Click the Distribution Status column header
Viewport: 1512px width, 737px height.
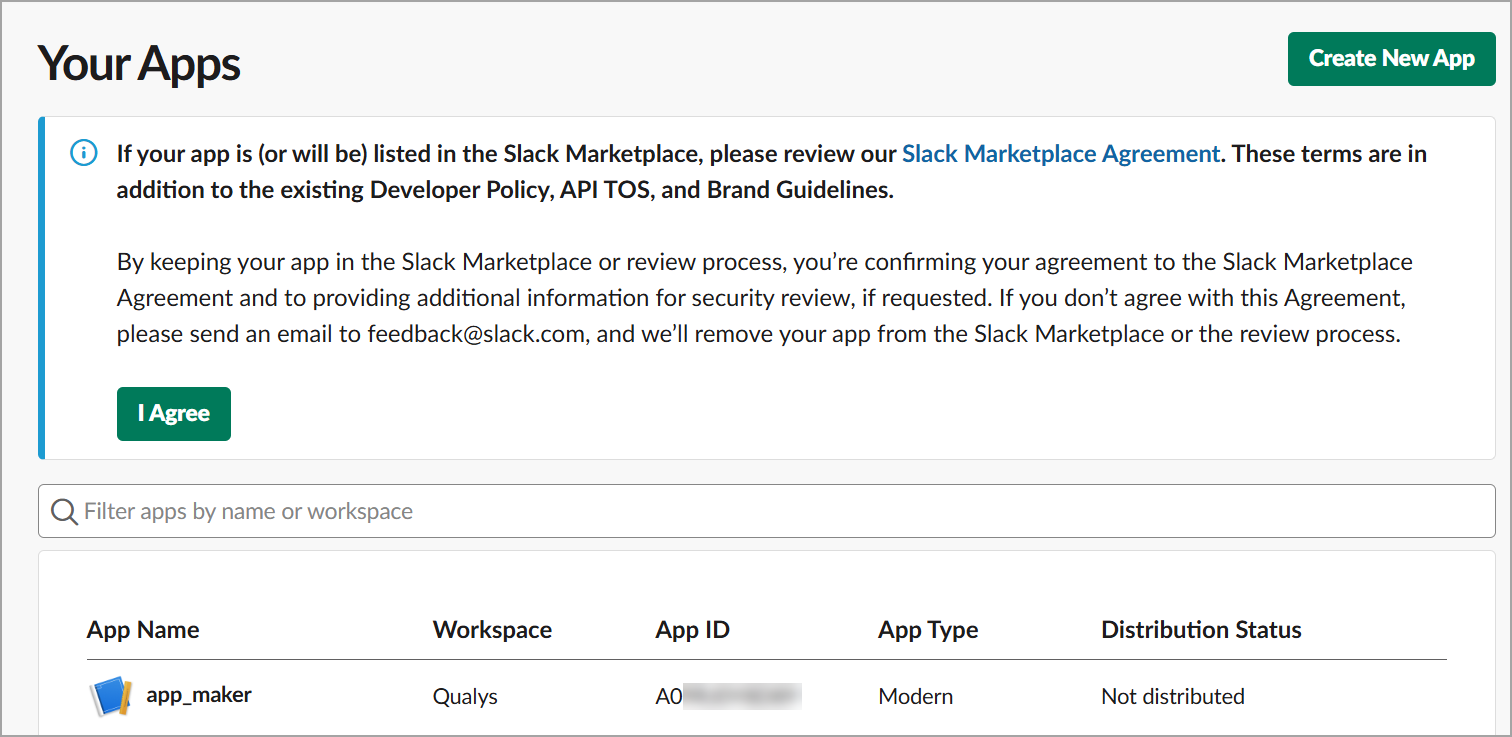1201,630
